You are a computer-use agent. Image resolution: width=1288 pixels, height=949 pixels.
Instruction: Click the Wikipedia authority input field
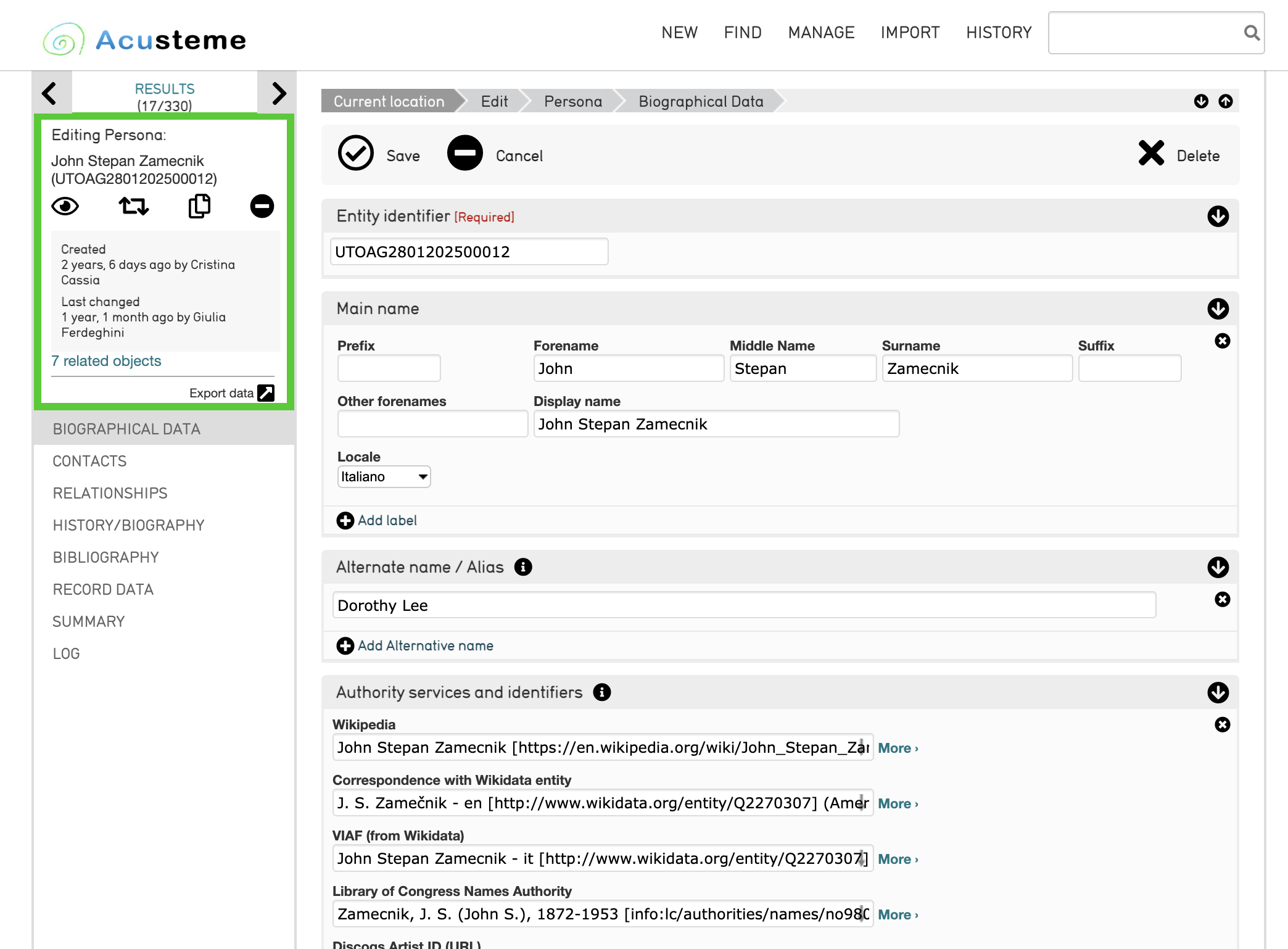pyautogui.click(x=603, y=747)
